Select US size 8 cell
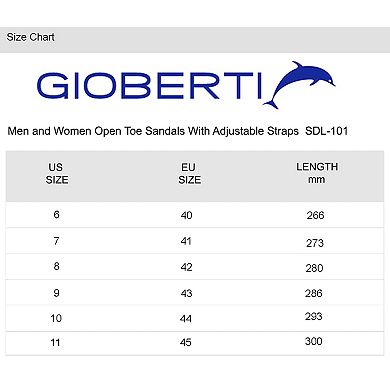Viewport: 390px width, 390px height. coord(56,266)
